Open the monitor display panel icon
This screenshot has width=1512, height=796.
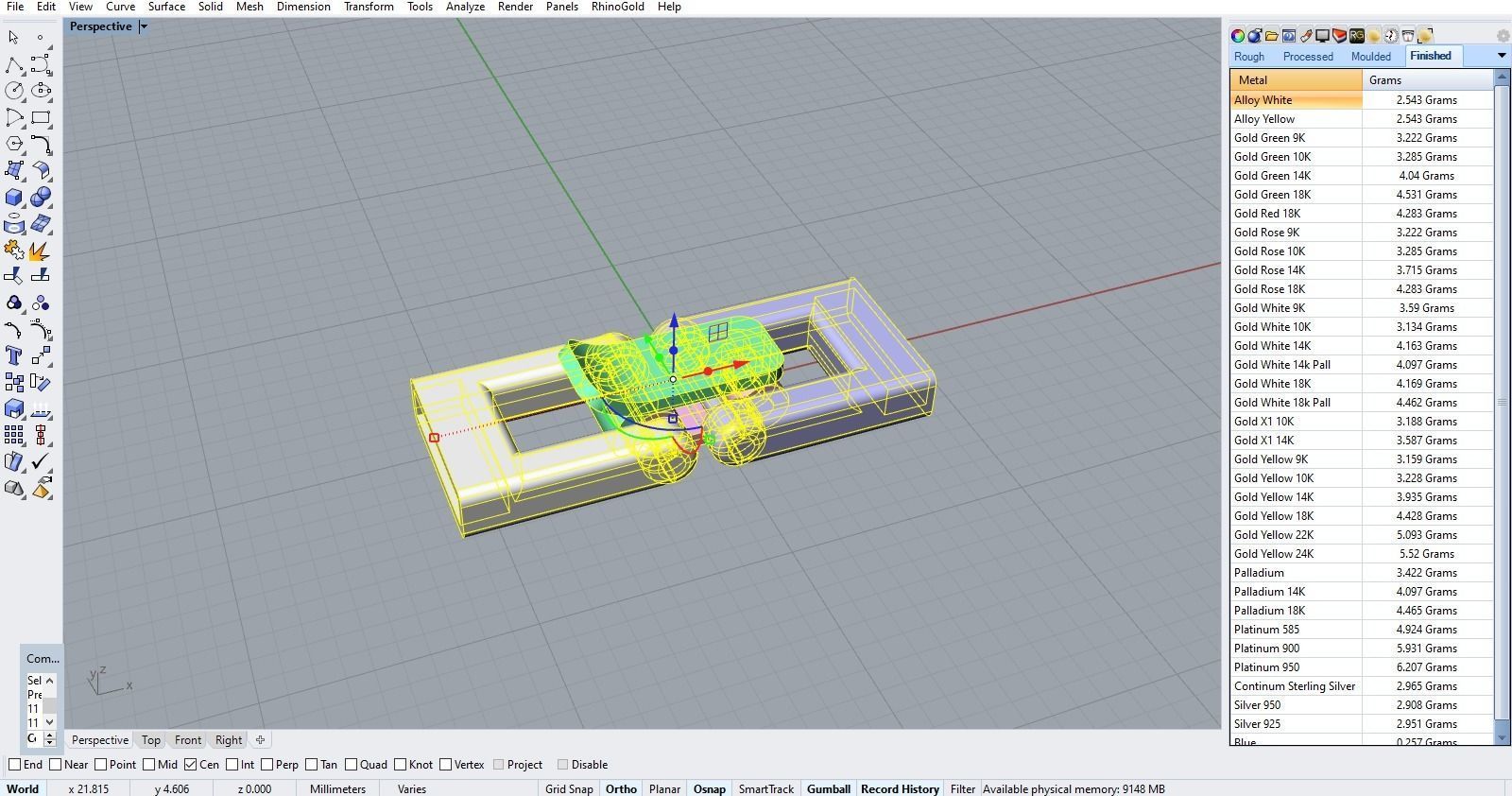coord(1323,36)
